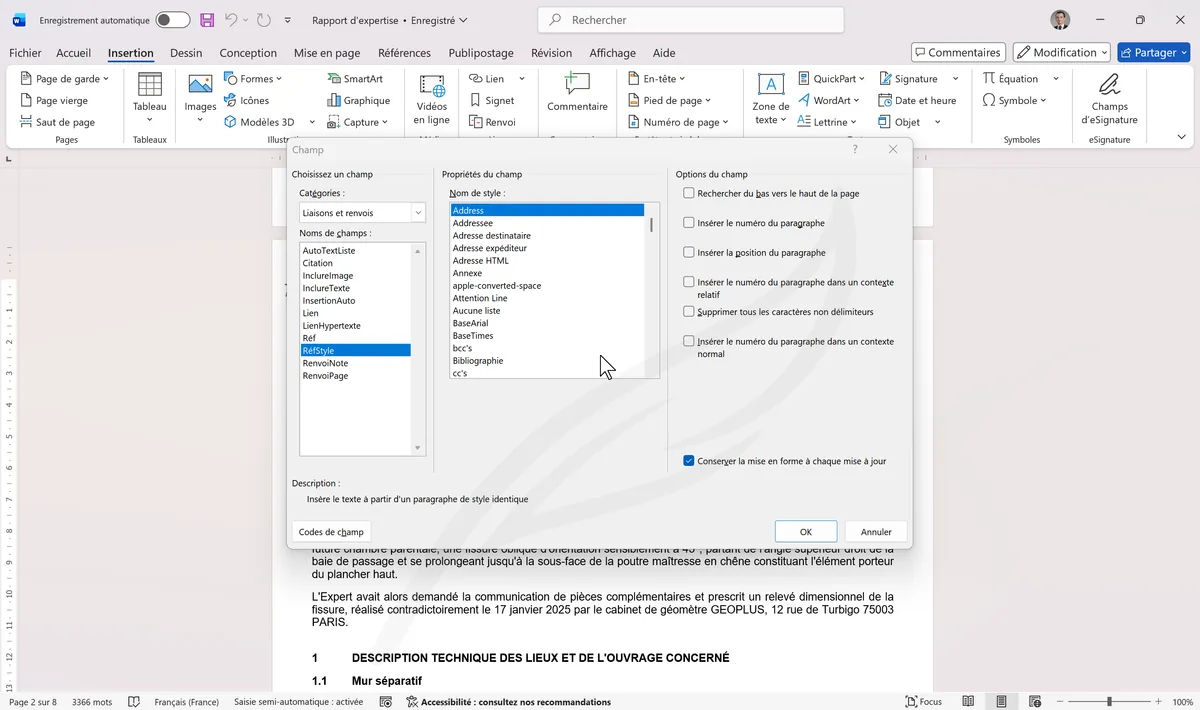Toggle the Enregistrement automatique switch
1200x710 pixels.
click(172, 20)
